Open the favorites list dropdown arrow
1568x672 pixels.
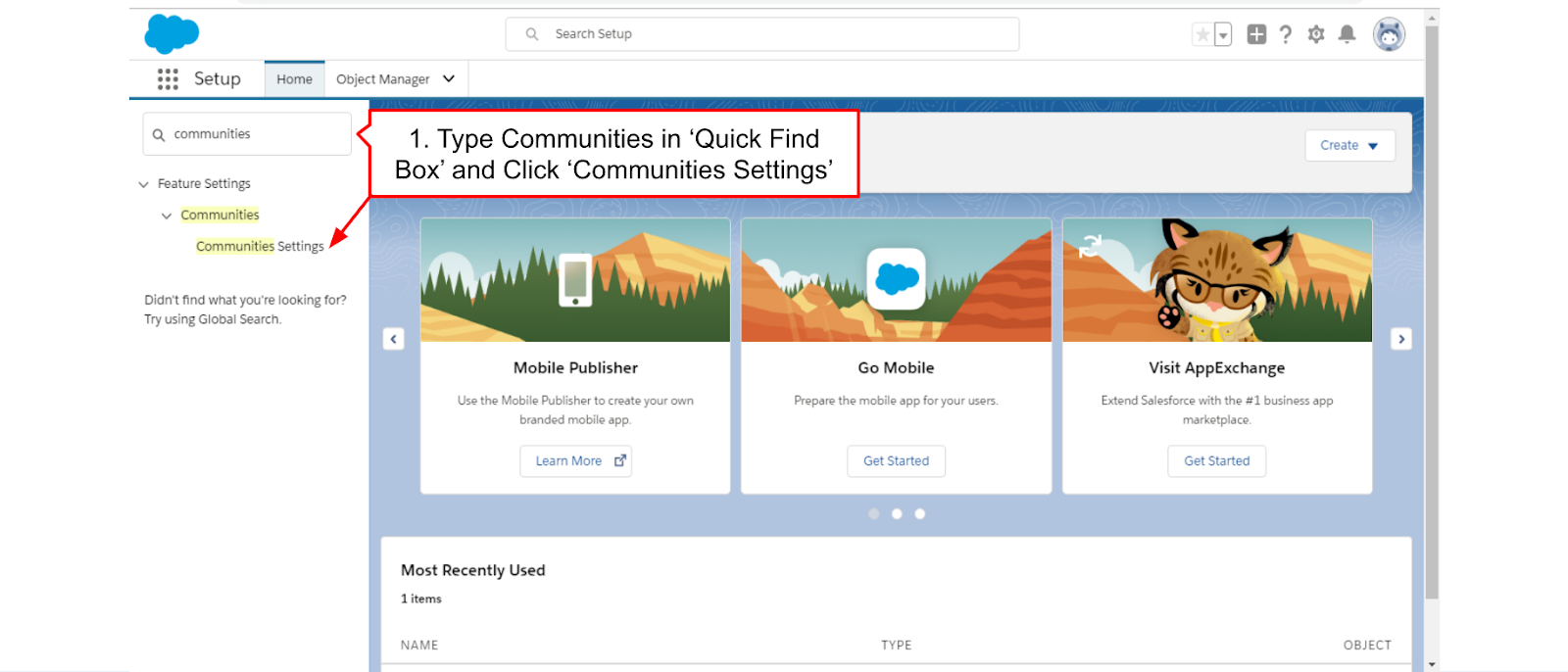pyautogui.click(x=1223, y=35)
